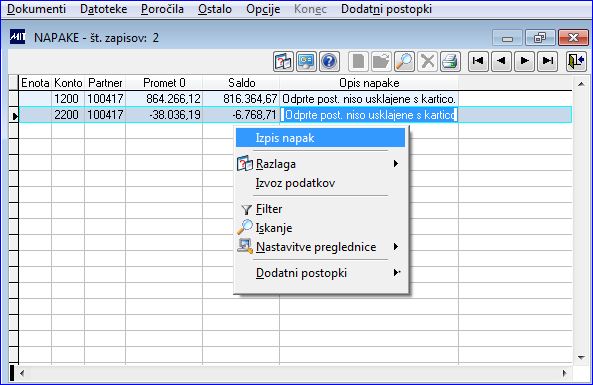The height and width of the screenshot is (385, 593).
Task: Expand the arrow beside Razlaga
Action: [396, 163]
